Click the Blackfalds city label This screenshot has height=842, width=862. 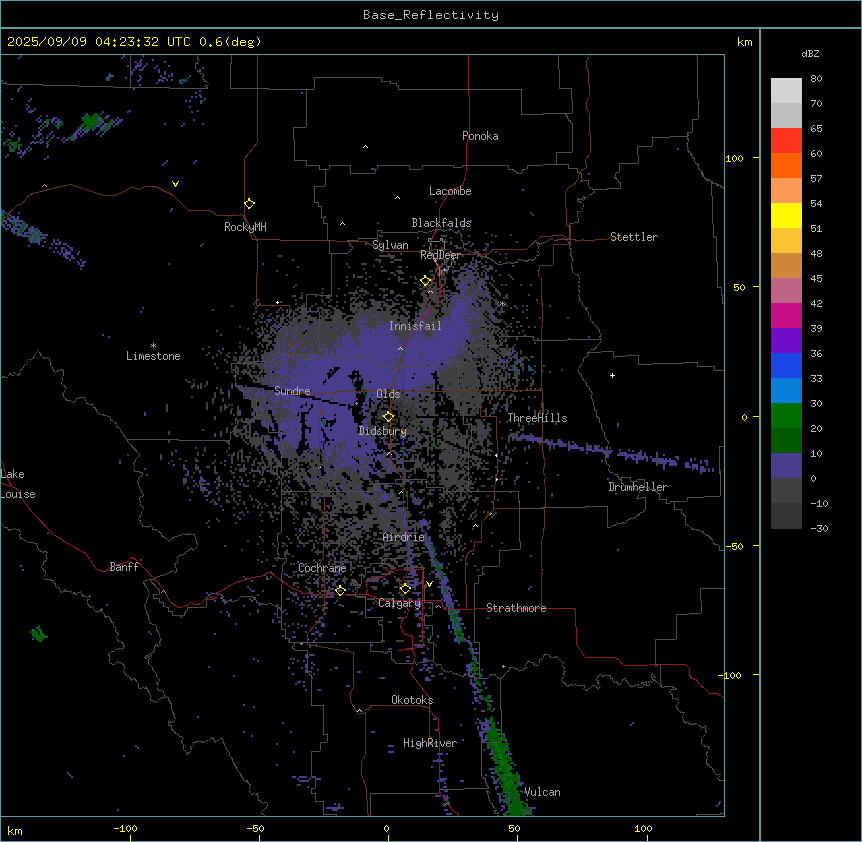tap(441, 223)
